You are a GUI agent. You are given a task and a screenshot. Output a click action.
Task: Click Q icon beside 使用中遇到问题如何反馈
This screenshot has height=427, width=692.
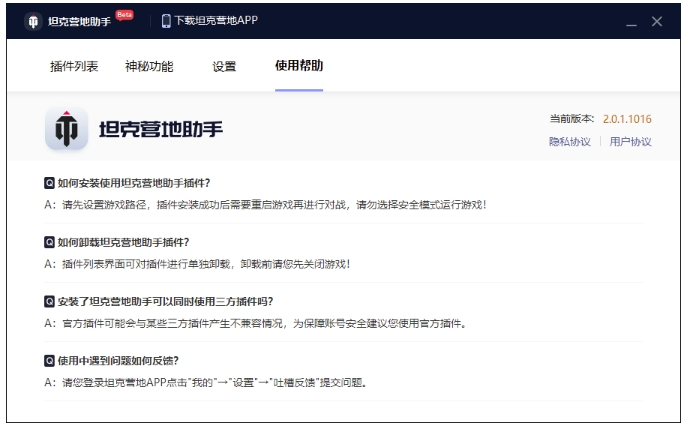(49, 360)
